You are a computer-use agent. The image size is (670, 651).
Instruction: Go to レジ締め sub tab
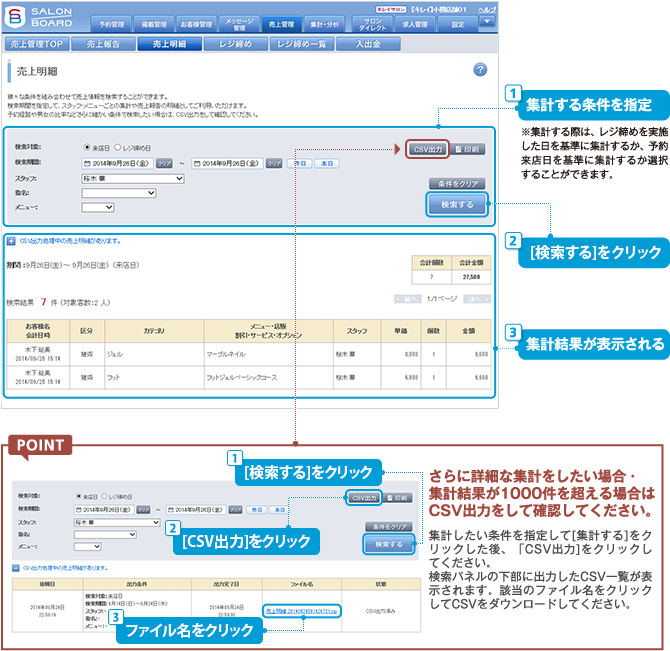click(236, 44)
